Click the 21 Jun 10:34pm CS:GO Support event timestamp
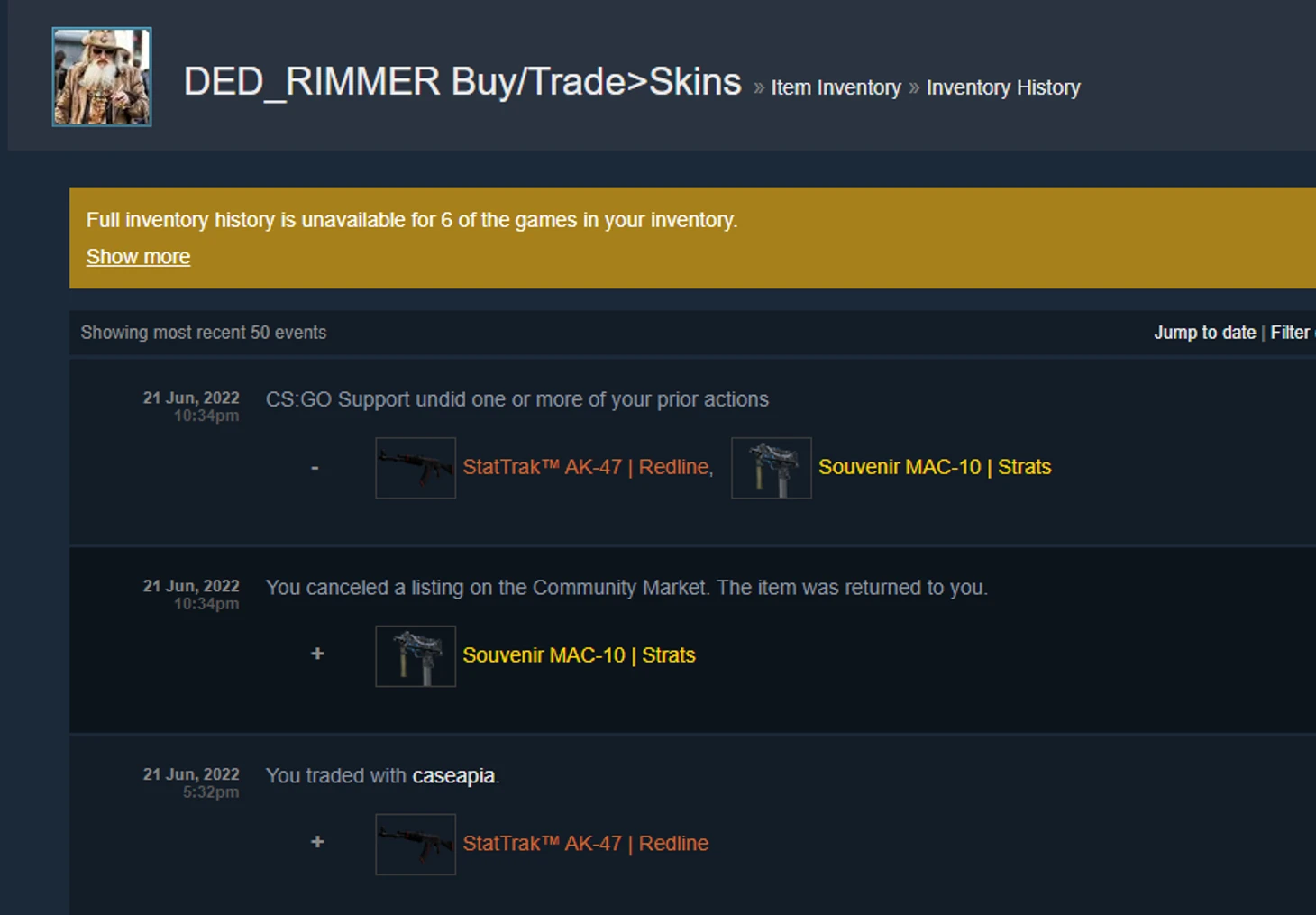Viewport: 1316px width, 915px height. click(x=191, y=407)
